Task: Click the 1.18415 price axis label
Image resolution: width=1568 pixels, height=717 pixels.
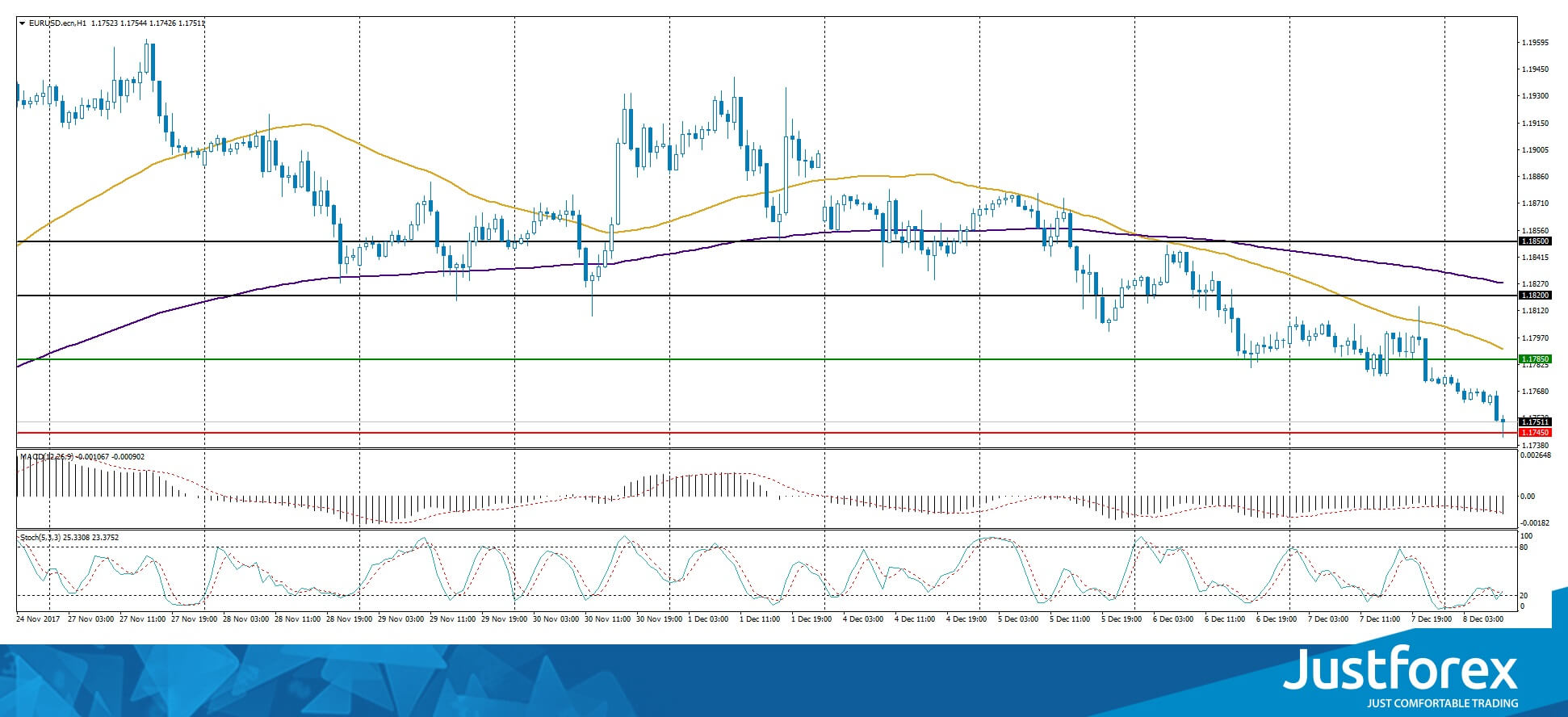Action: [1534, 258]
